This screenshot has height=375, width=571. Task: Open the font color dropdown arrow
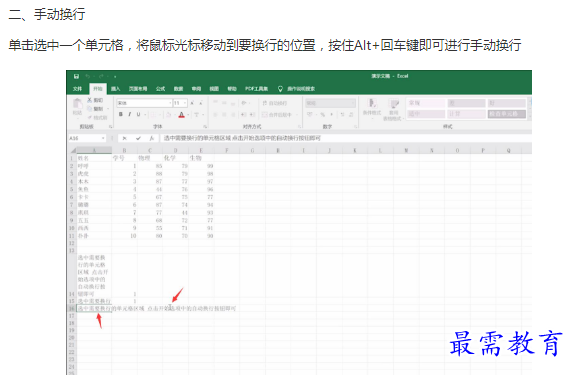tap(188, 115)
